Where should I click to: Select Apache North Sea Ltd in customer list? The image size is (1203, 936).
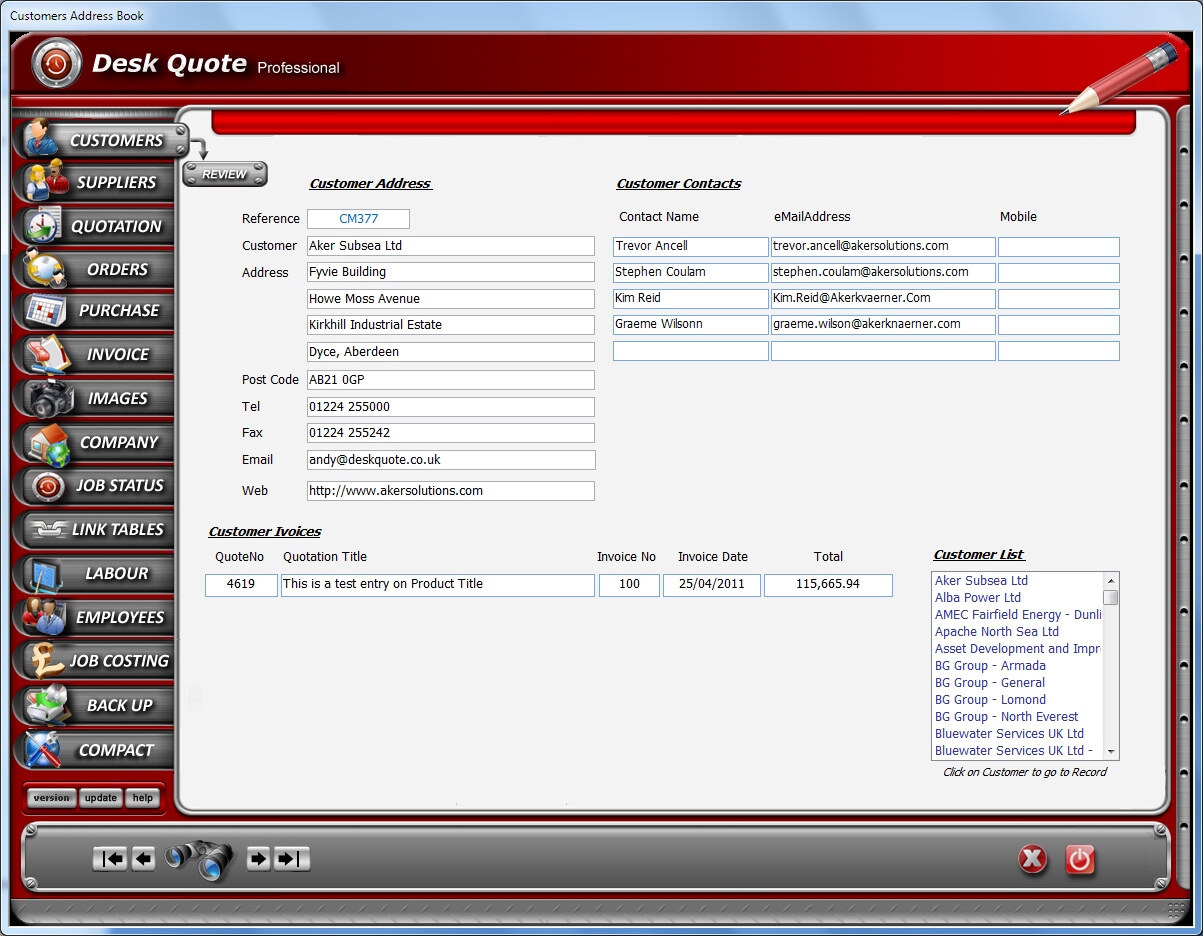coord(996,632)
